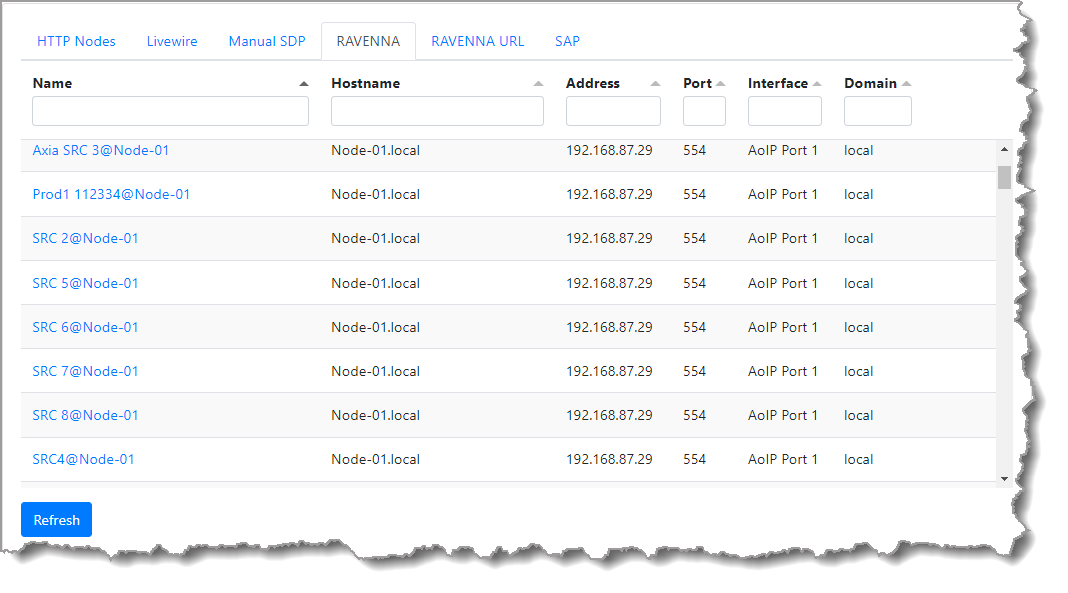Select the Prod1 112334@Node-01 source
1068x593 pixels.
pos(111,194)
